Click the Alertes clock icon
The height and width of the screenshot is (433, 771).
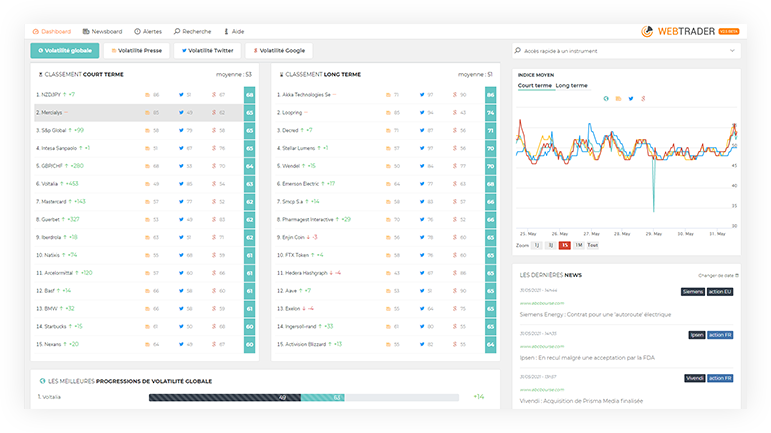[x=137, y=31]
